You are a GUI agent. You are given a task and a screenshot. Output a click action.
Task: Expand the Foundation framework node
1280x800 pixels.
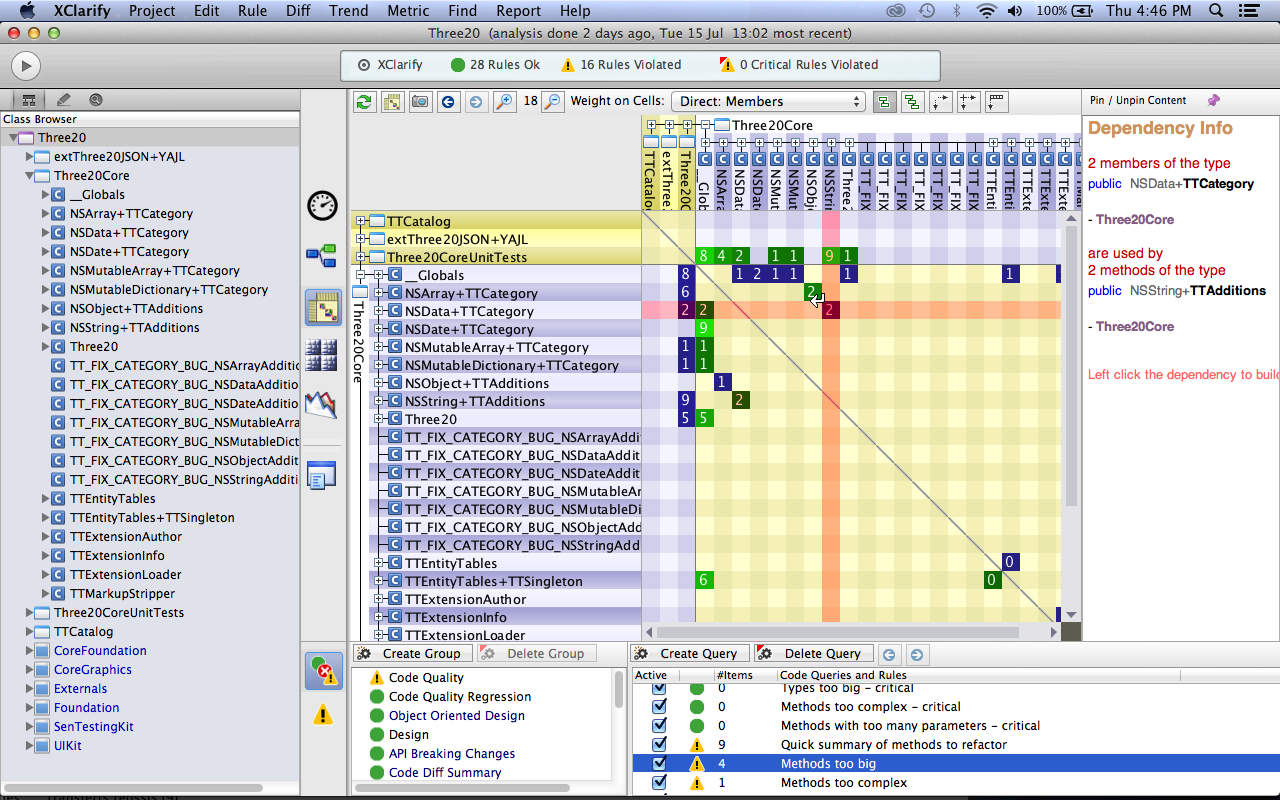(30, 708)
